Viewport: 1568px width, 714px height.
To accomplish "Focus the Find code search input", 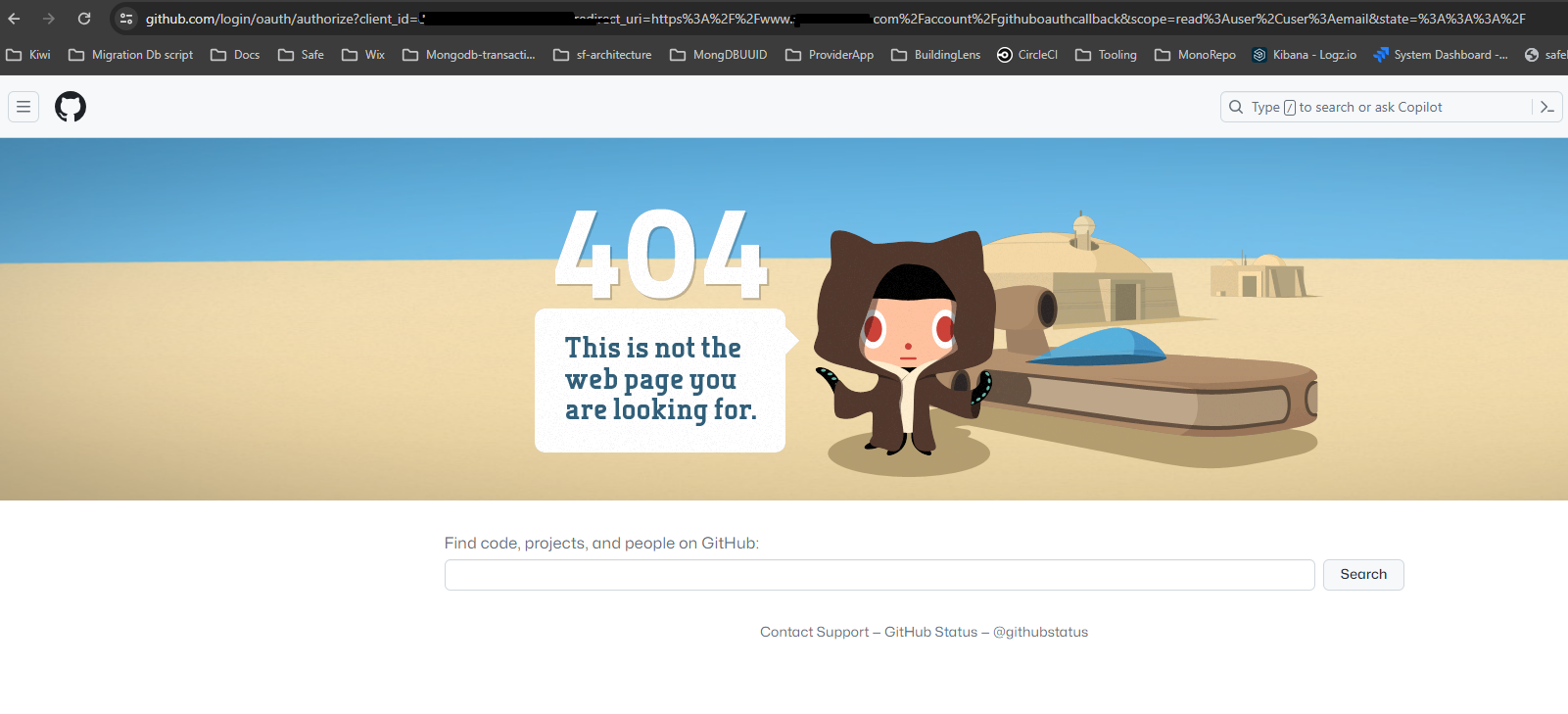I will 879,575.
